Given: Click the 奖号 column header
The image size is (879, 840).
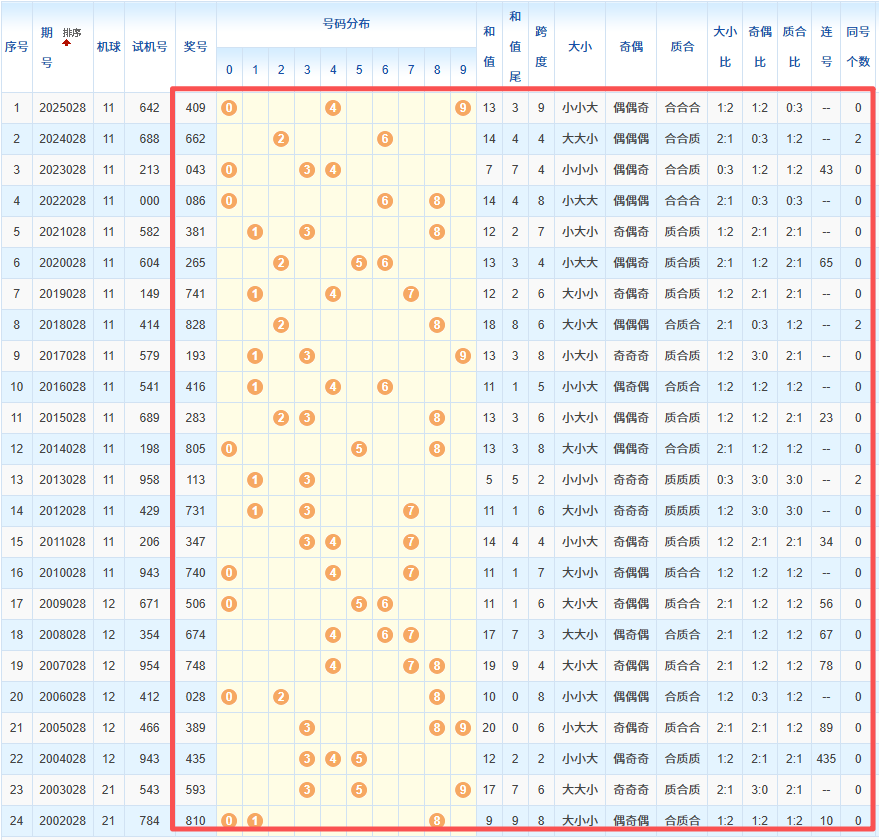Looking at the screenshot, I should pyautogui.click(x=196, y=46).
